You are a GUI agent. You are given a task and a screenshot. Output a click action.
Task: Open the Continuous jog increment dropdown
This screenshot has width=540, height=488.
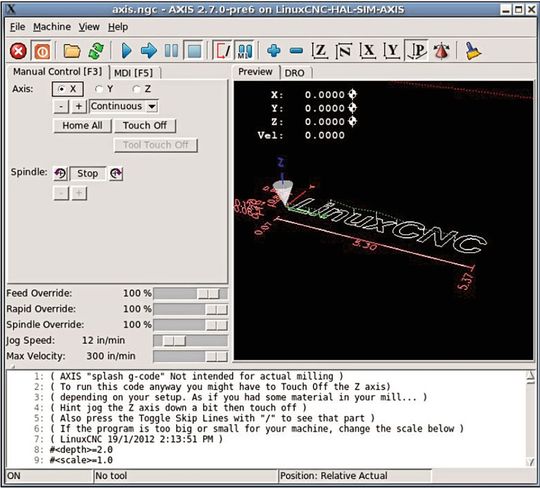click(124, 106)
